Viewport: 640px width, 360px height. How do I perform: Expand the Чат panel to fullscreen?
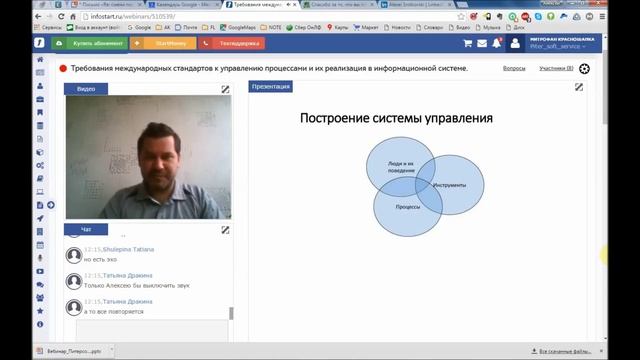pyautogui.click(x=225, y=230)
